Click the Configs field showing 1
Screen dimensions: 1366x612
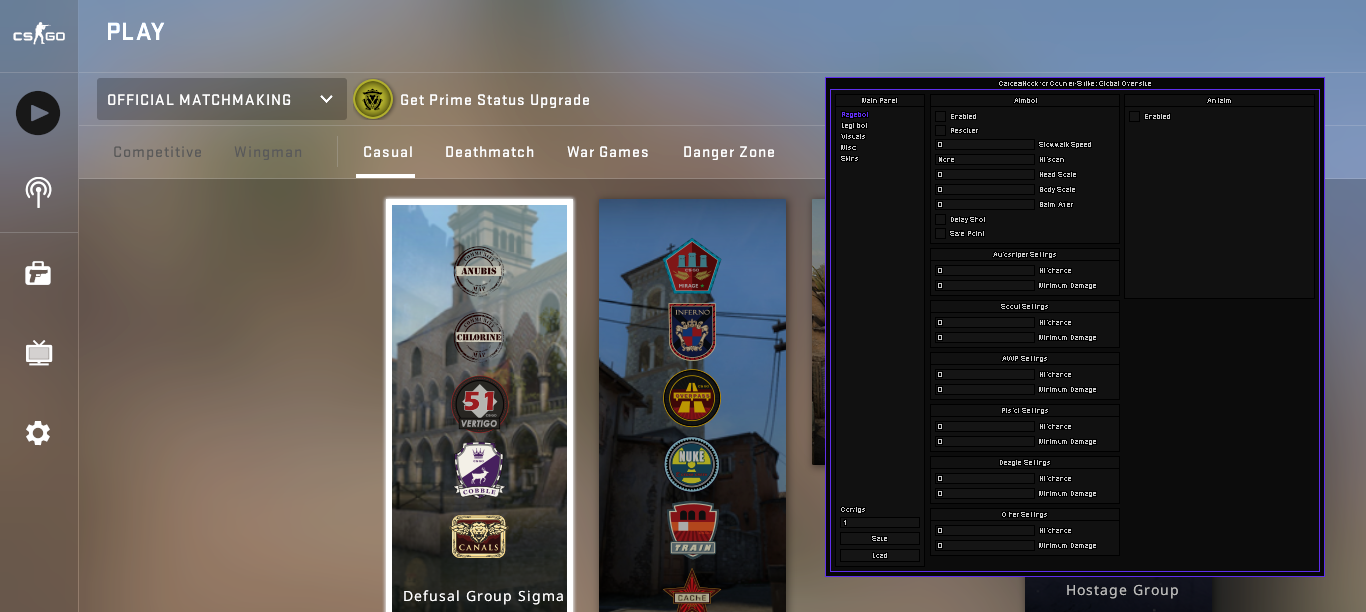(x=880, y=523)
